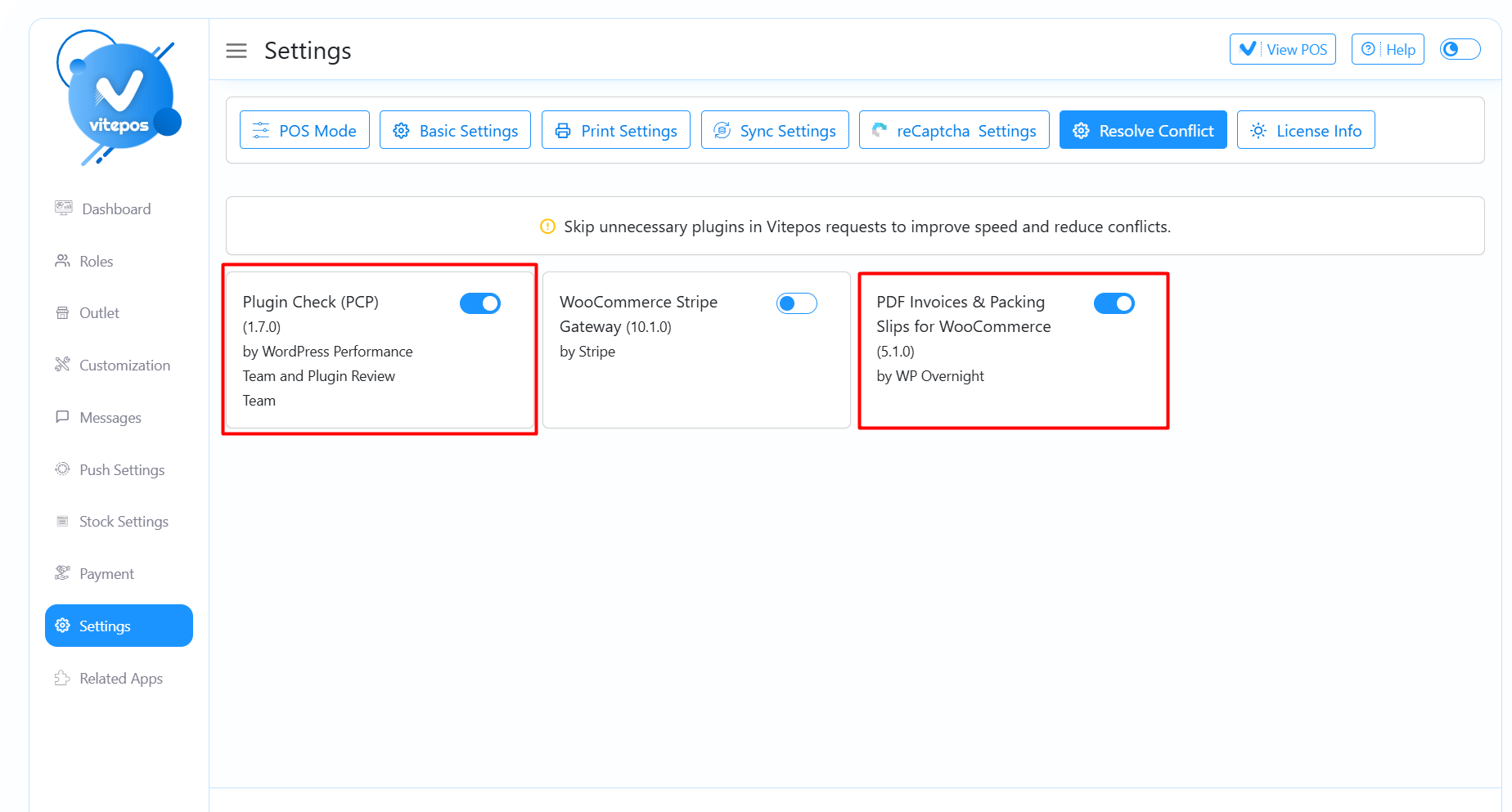
Task: Navigate to Payment page
Action: [x=119, y=573]
